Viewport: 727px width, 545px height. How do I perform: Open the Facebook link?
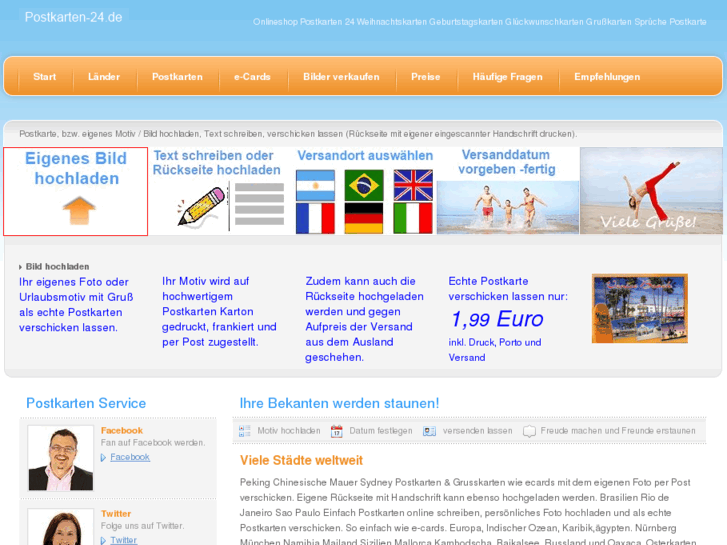(130, 457)
